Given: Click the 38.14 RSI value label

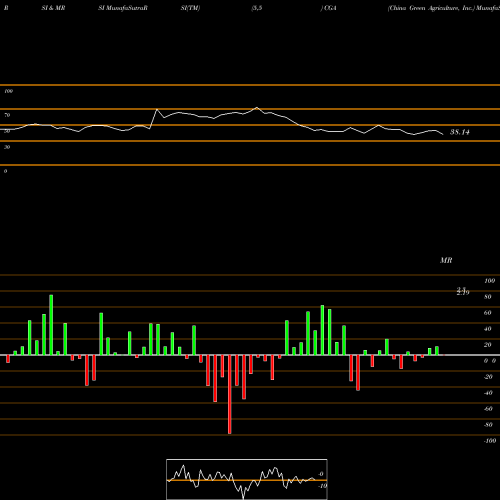Looking at the screenshot, I should [460, 132].
